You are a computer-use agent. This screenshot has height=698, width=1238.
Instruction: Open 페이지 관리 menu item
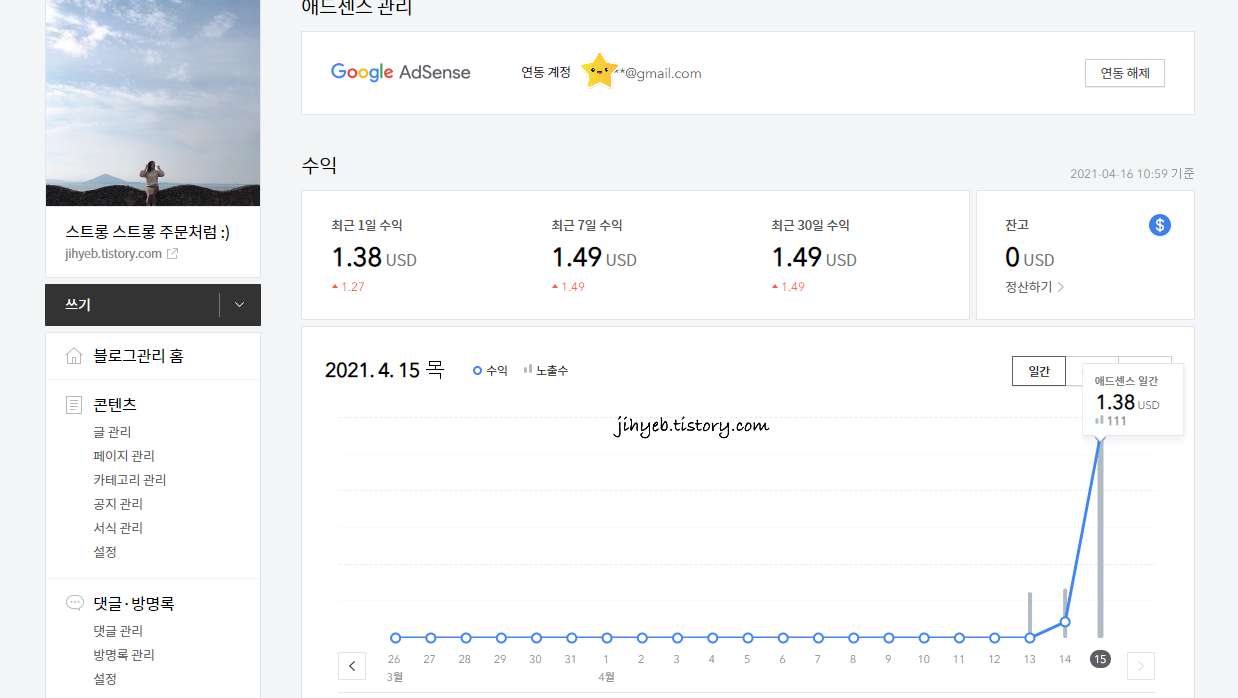click(x=124, y=456)
